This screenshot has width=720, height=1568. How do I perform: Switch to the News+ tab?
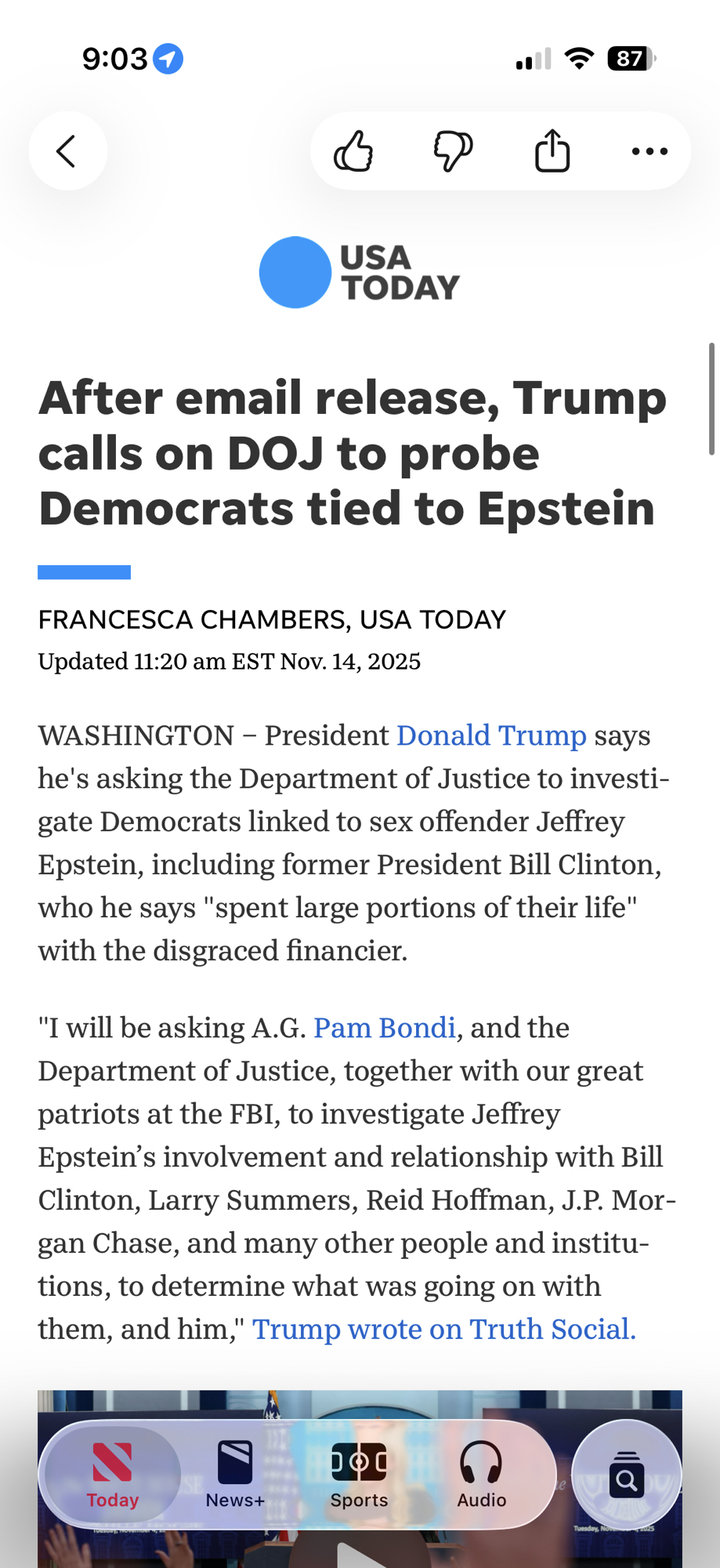click(235, 1475)
